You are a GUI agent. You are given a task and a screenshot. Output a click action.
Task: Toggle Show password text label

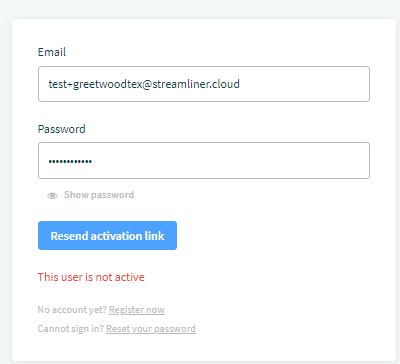coord(99,195)
